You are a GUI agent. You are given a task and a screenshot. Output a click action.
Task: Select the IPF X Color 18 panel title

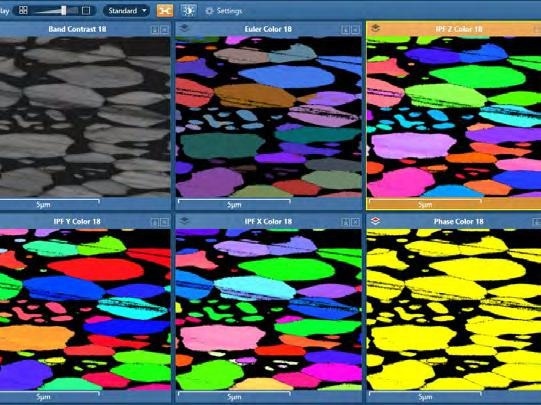[268, 221]
